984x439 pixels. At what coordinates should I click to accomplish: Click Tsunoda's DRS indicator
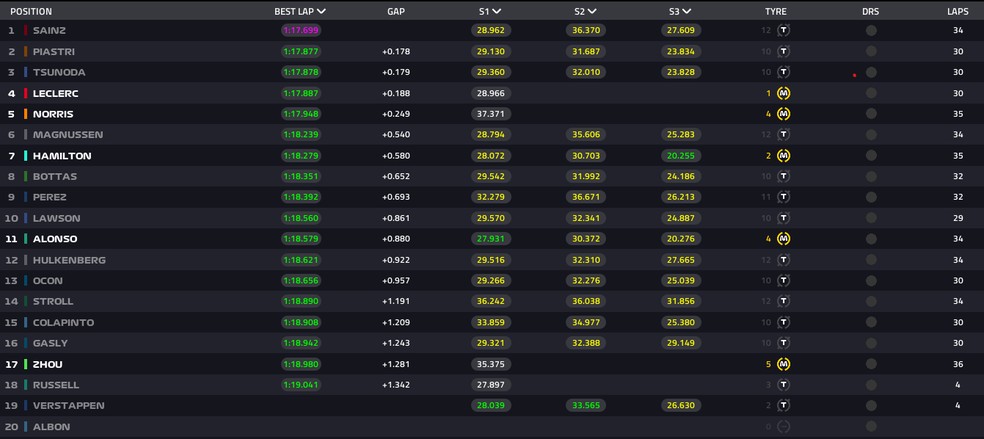[871, 72]
